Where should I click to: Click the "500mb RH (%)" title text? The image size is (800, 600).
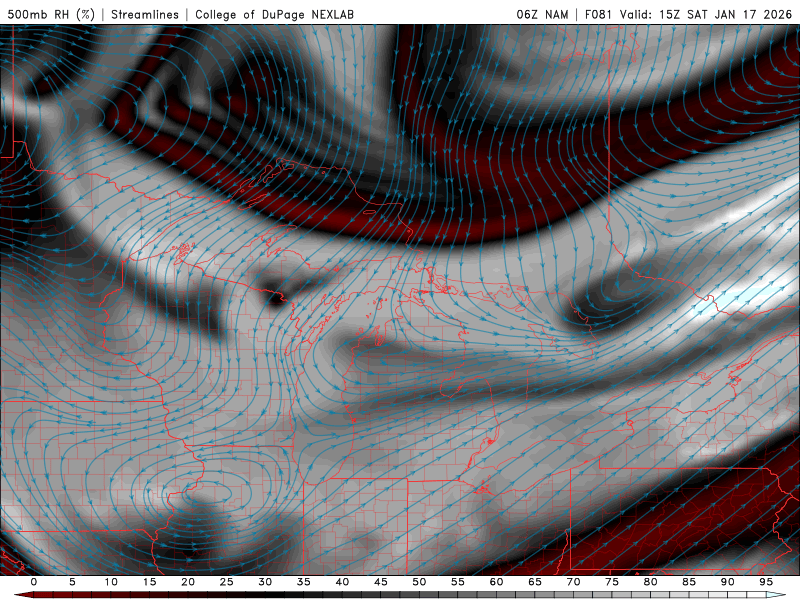click(52, 14)
